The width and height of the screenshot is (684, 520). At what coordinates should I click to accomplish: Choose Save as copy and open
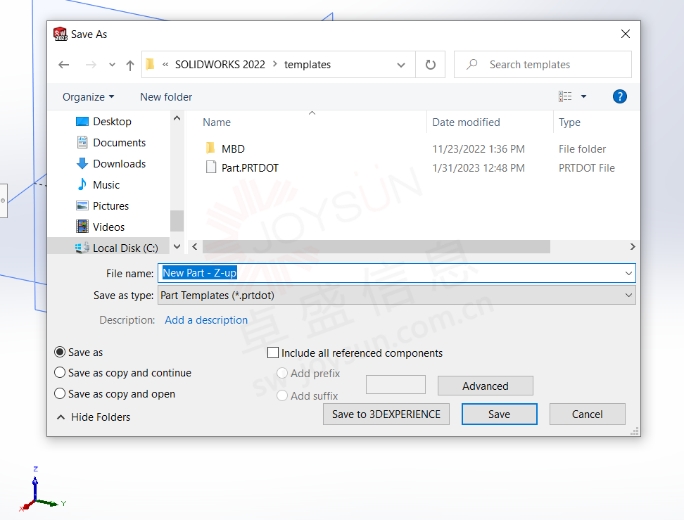coord(60,394)
